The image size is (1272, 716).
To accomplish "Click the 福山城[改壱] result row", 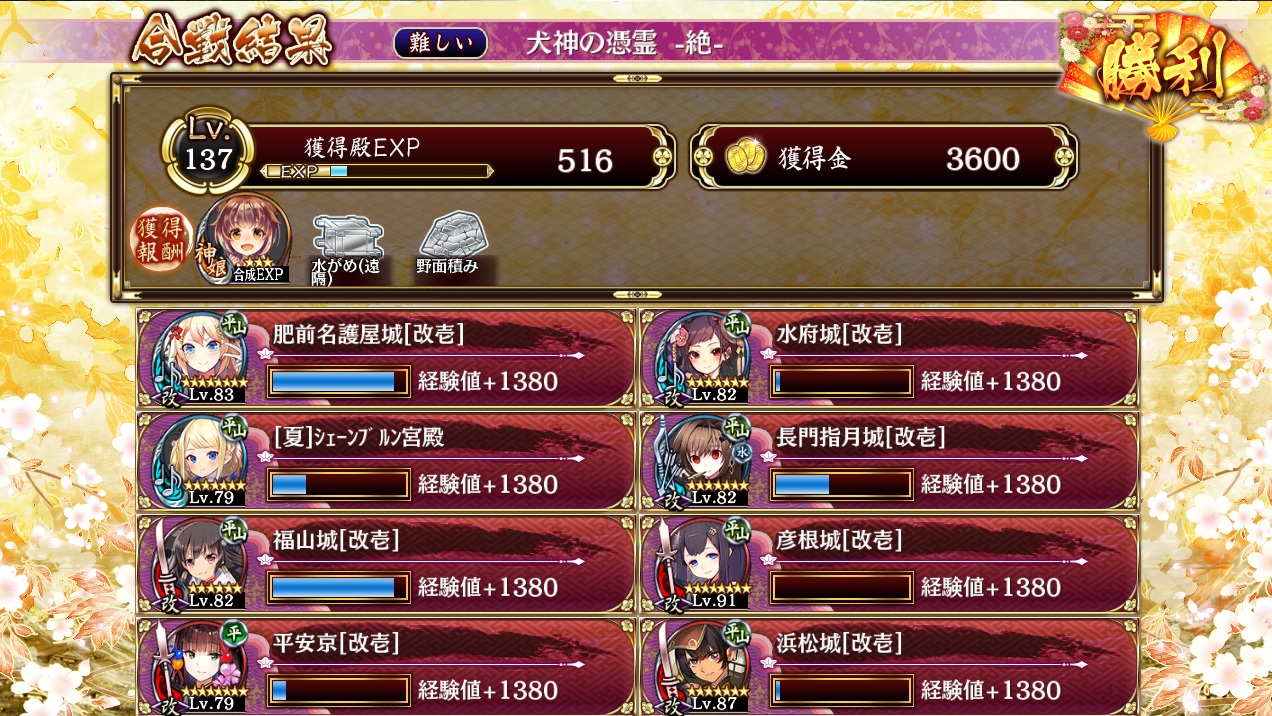I will coord(387,563).
